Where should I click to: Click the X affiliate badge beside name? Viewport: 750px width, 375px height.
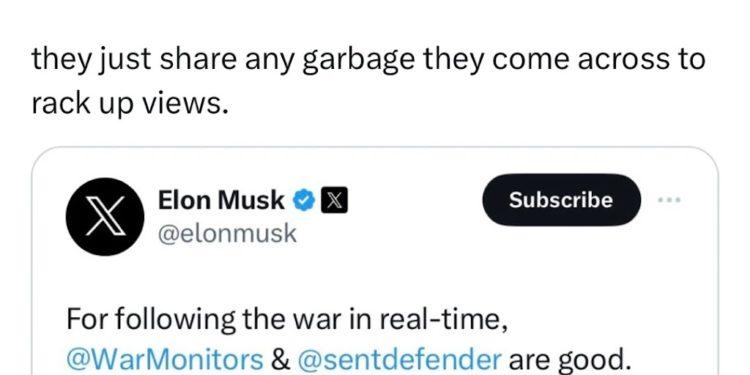point(333,200)
